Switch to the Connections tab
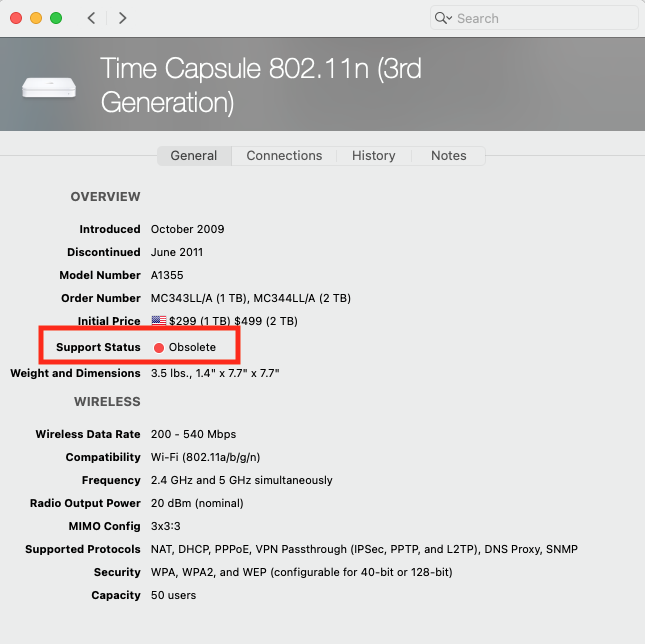This screenshot has height=644, width=645. coord(284,156)
